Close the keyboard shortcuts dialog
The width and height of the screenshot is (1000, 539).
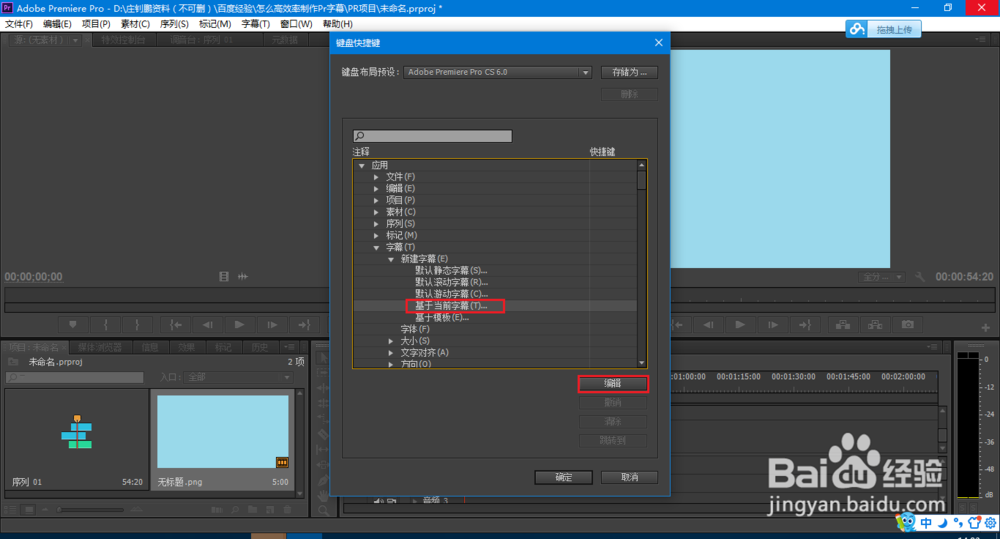[x=659, y=43]
